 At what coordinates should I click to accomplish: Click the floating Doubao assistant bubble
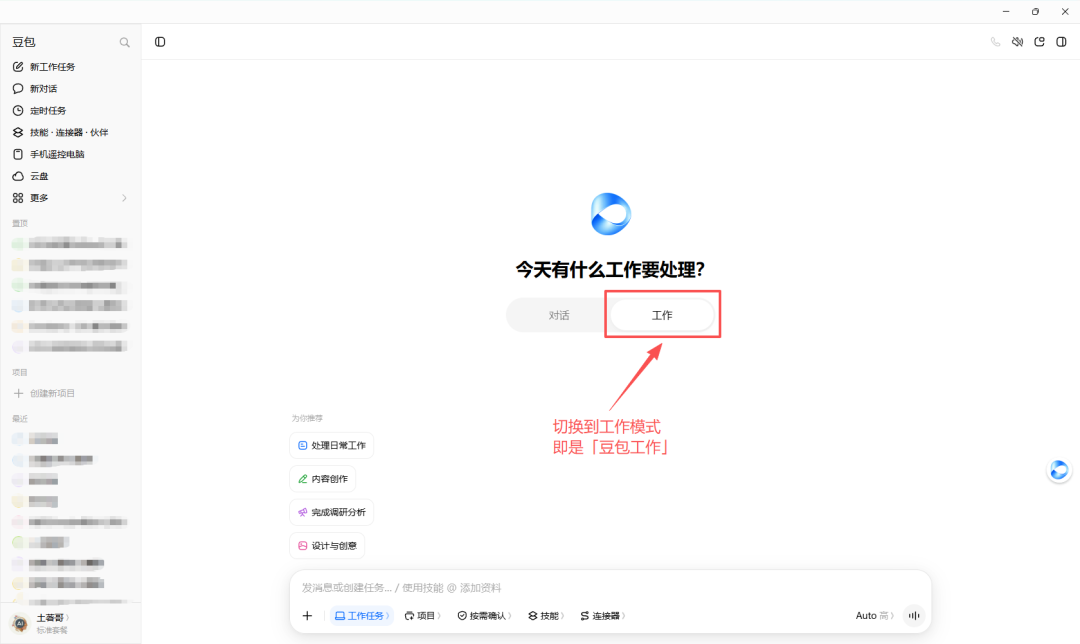point(1059,470)
